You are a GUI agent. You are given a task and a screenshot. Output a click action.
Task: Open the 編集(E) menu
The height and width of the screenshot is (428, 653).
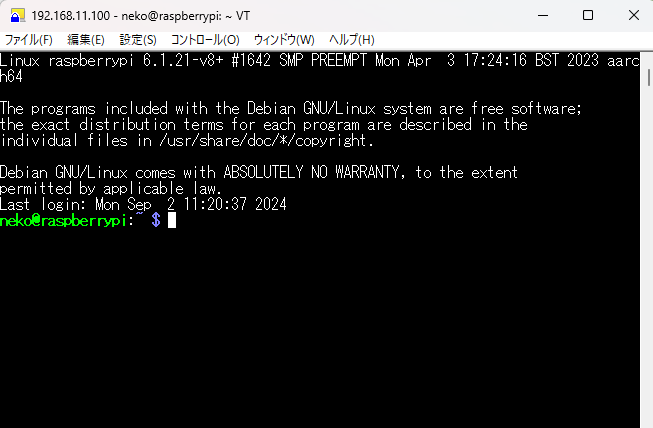(86, 40)
